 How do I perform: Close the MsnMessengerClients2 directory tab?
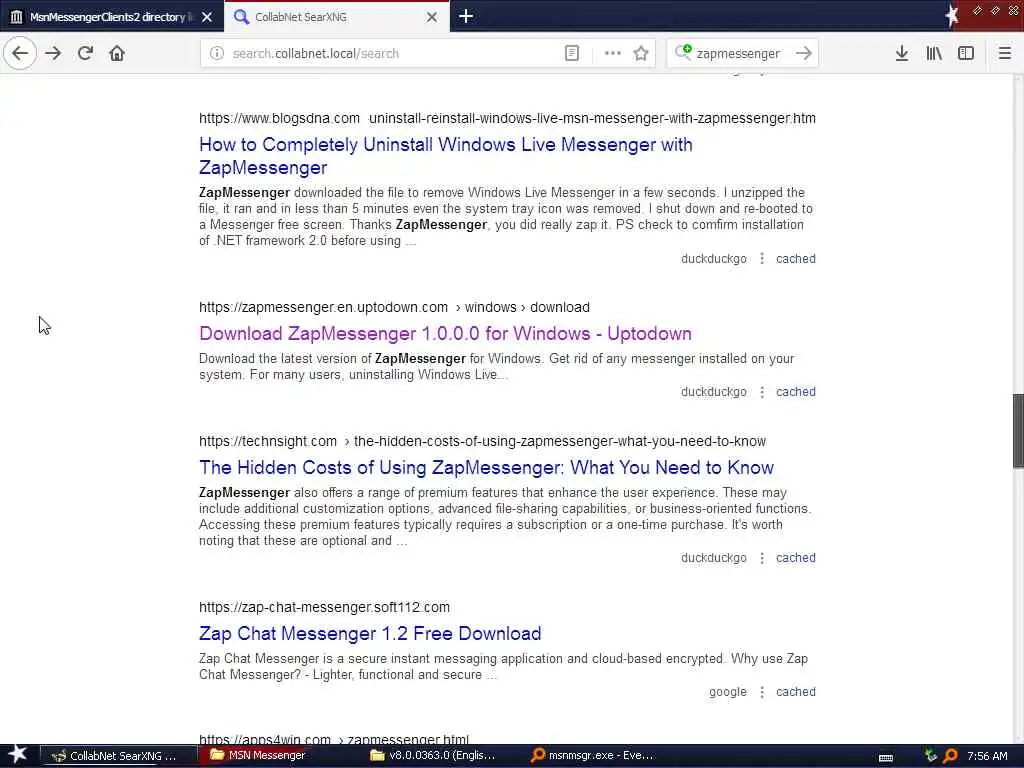click(207, 17)
